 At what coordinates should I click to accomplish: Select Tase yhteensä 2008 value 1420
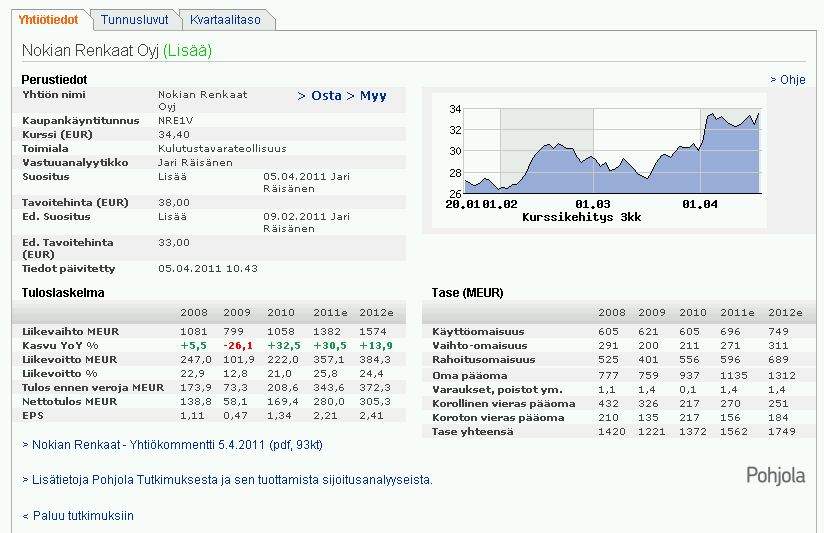click(612, 432)
